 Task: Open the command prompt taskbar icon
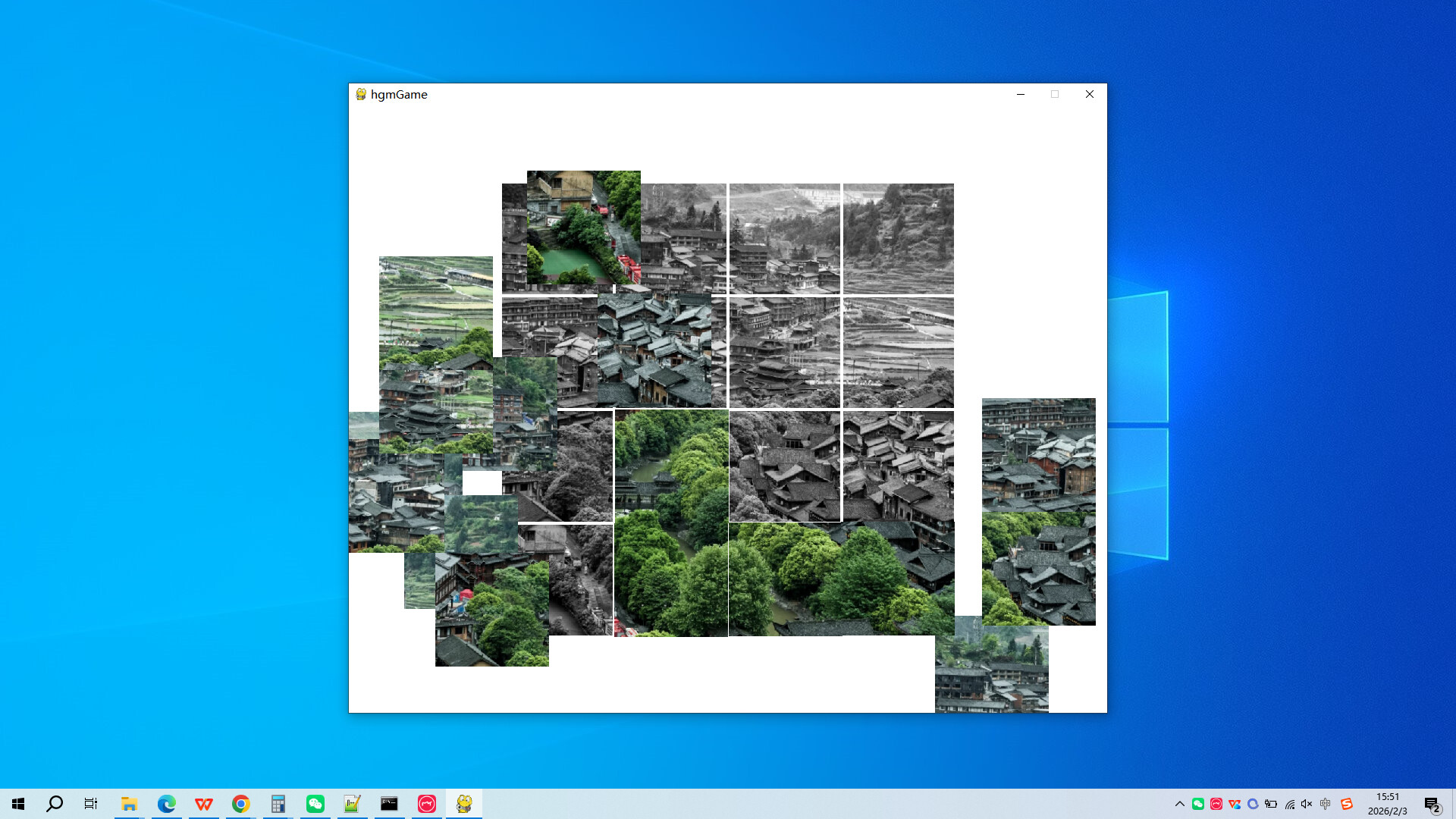389,803
